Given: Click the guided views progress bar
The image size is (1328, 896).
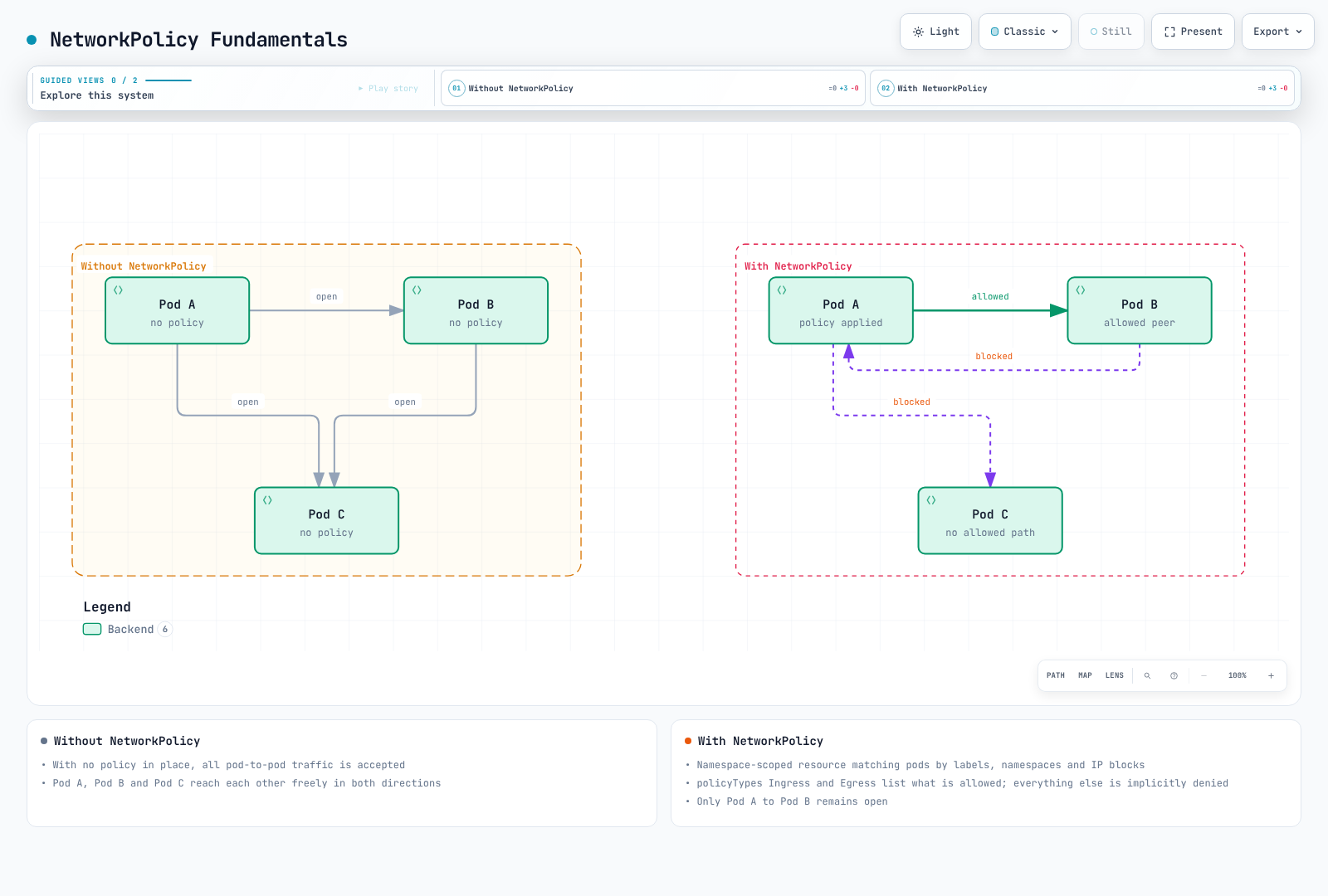Looking at the screenshot, I should [x=168, y=80].
